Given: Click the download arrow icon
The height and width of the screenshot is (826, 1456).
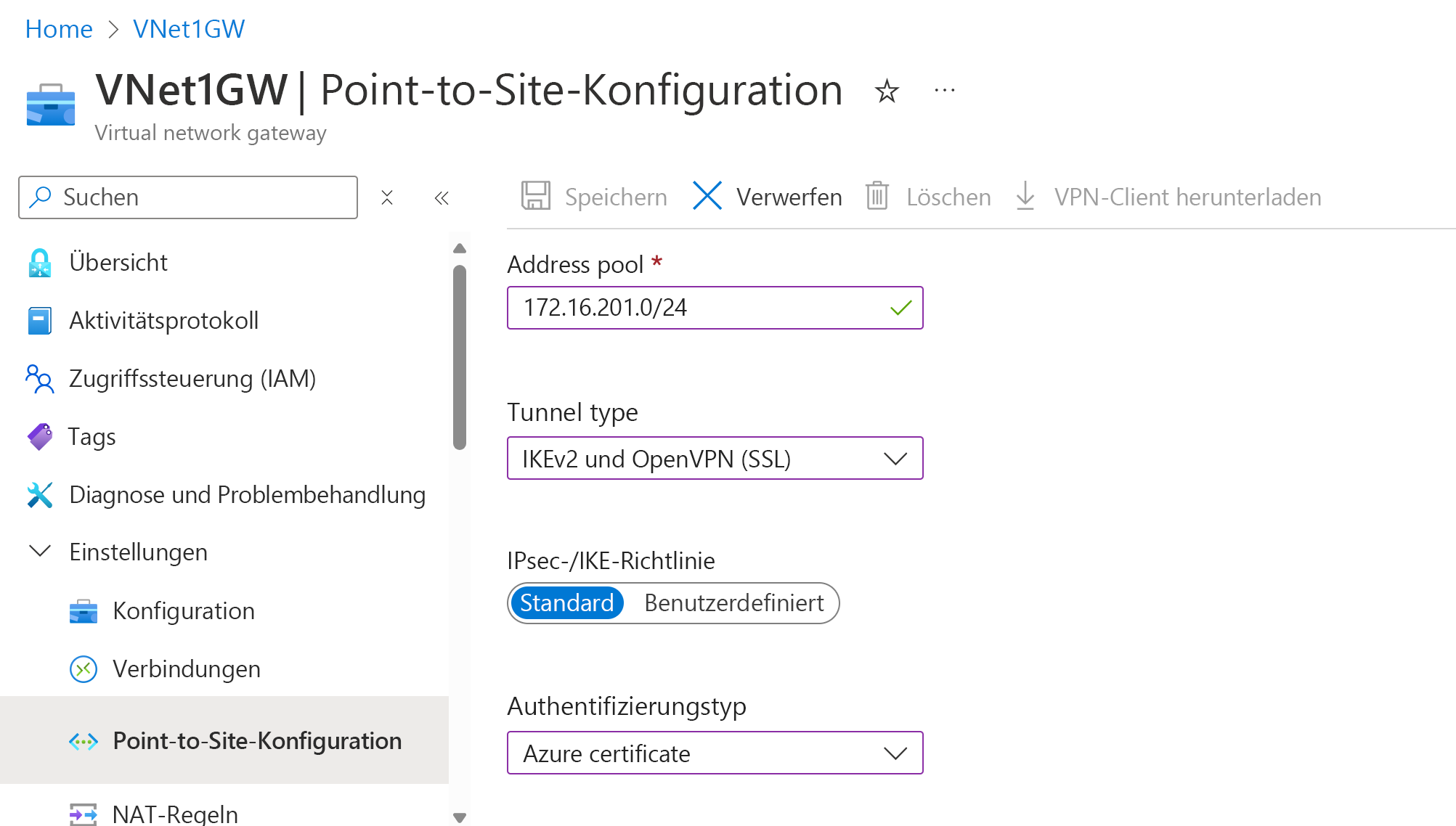Looking at the screenshot, I should point(1025,196).
